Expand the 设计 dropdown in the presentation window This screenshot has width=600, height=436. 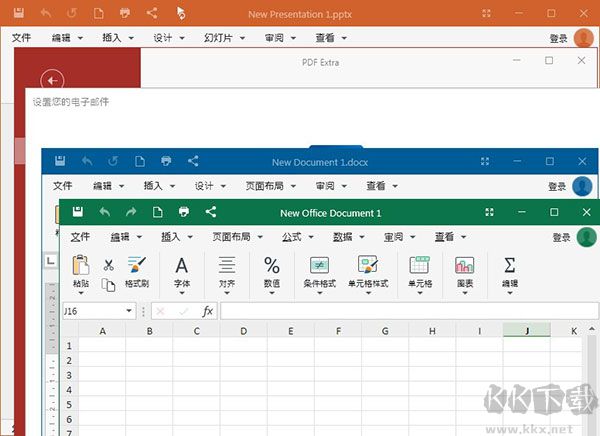click(182, 38)
